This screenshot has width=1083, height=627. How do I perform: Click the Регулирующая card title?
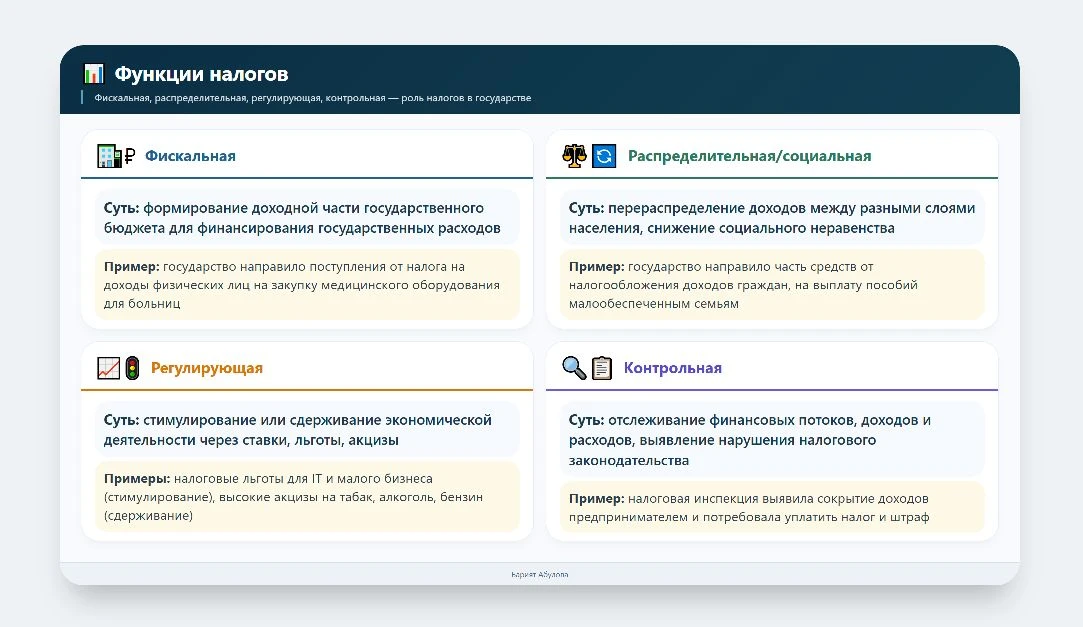pos(207,368)
